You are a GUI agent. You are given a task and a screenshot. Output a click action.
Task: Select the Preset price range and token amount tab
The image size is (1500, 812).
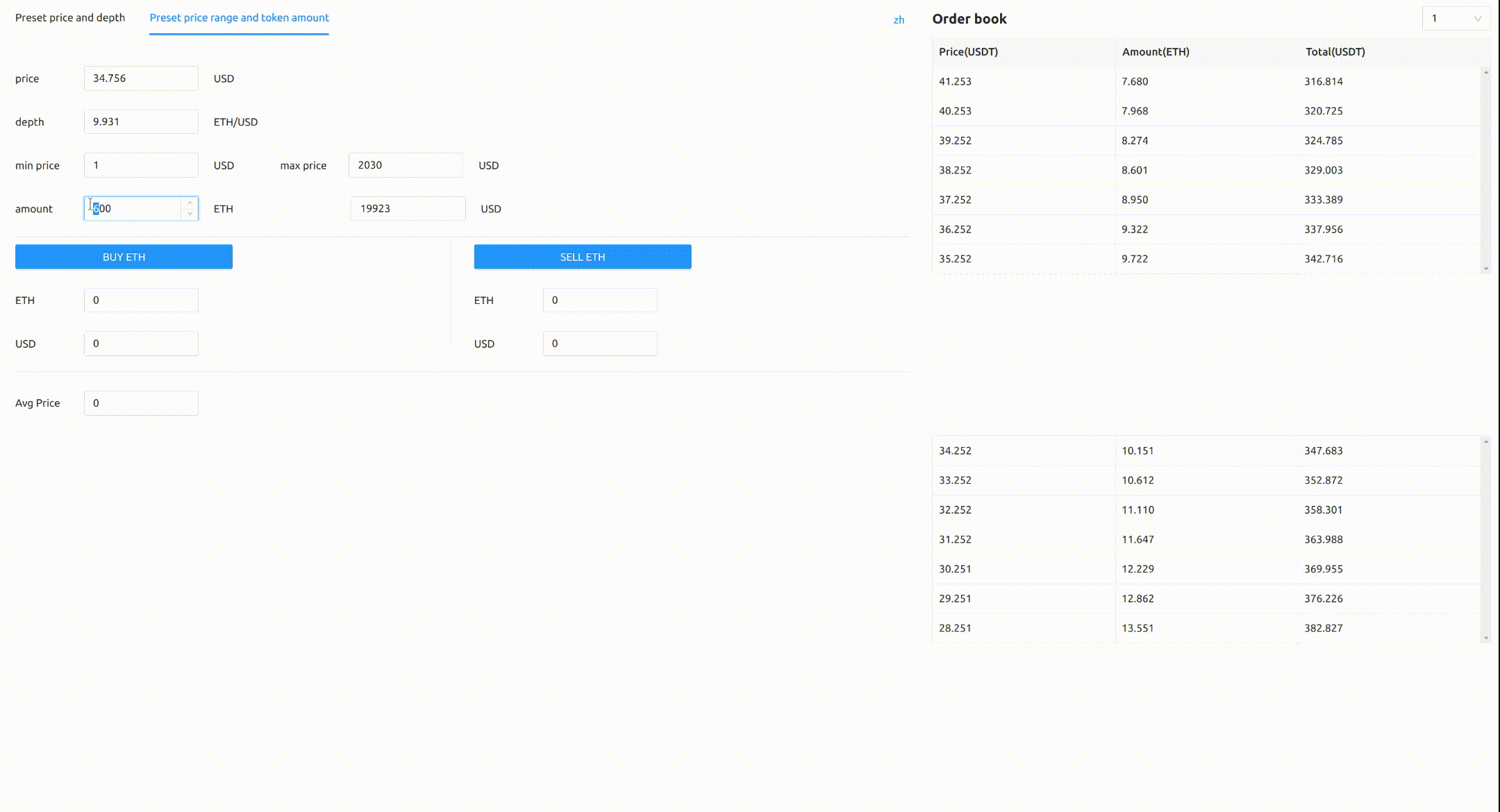click(x=239, y=17)
